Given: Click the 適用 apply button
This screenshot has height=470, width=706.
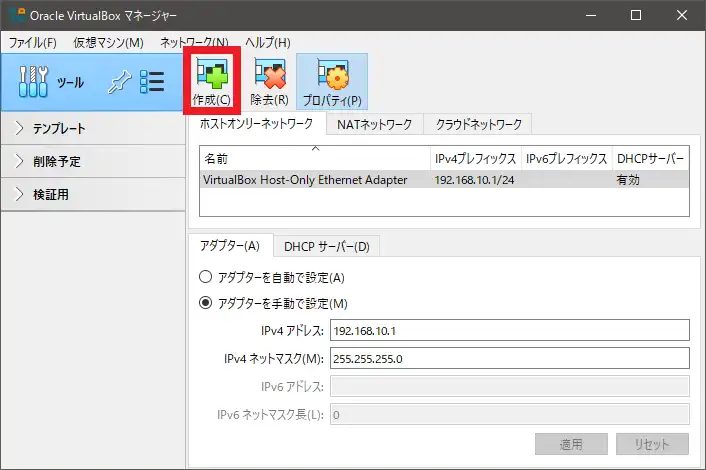Looking at the screenshot, I should 571,444.
